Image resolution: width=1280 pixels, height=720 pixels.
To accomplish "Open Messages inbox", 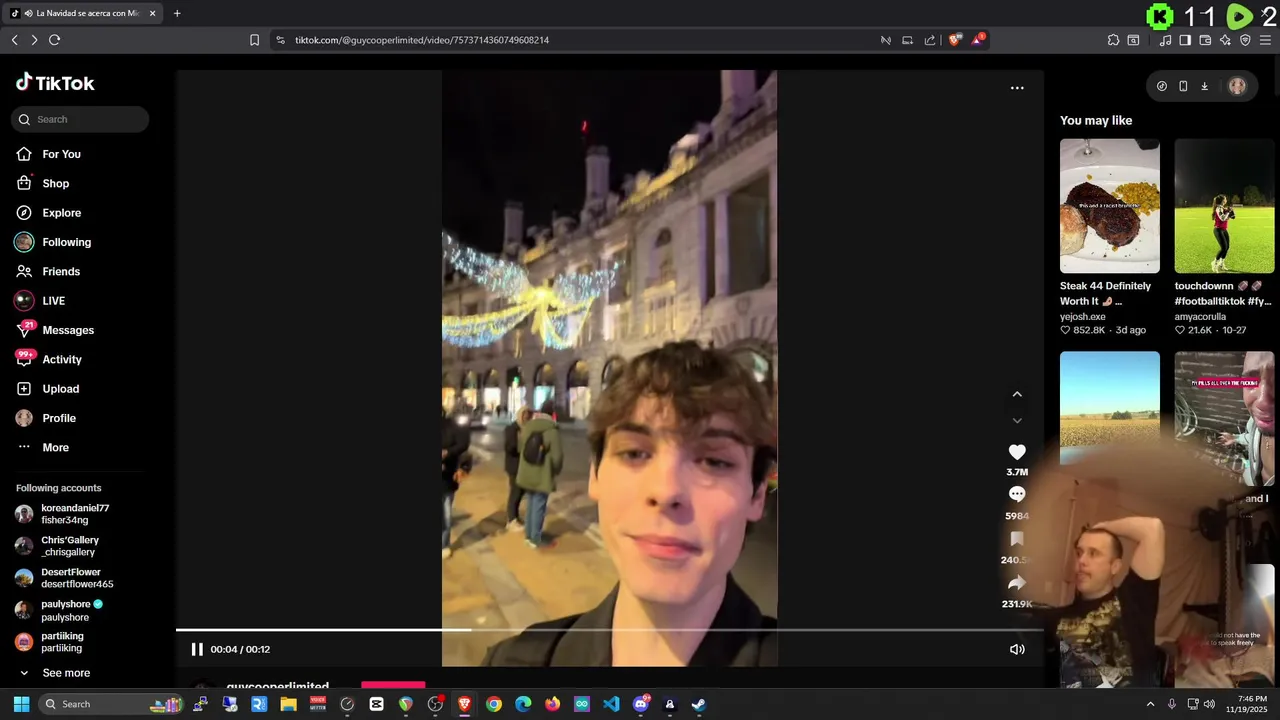I will click(68, 330).
